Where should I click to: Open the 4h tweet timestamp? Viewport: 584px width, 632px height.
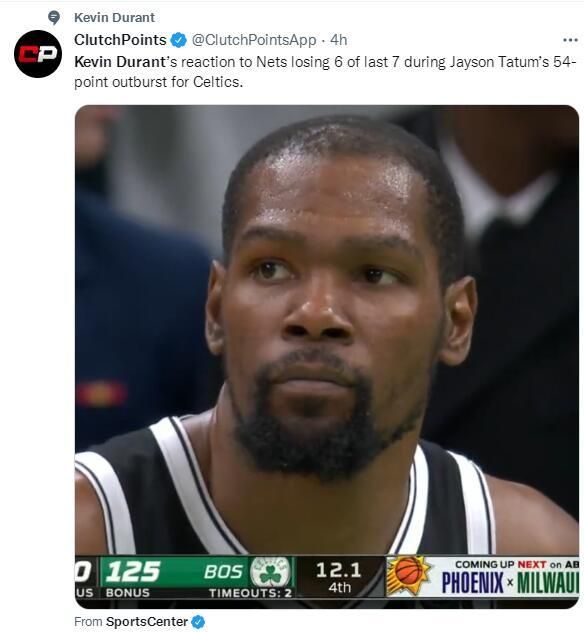tap(339, 40)
